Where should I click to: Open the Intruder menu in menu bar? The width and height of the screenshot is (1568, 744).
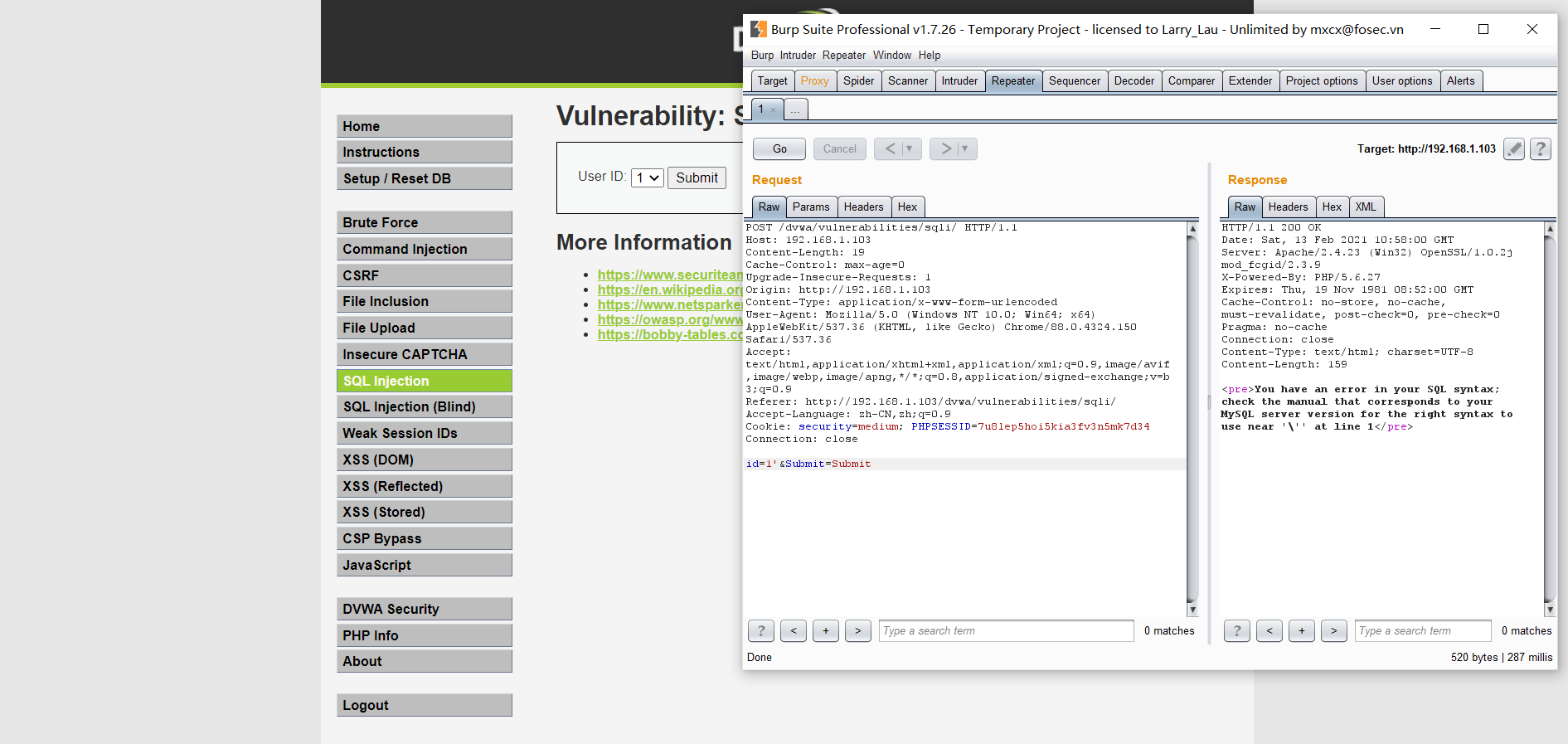point(797,56)
